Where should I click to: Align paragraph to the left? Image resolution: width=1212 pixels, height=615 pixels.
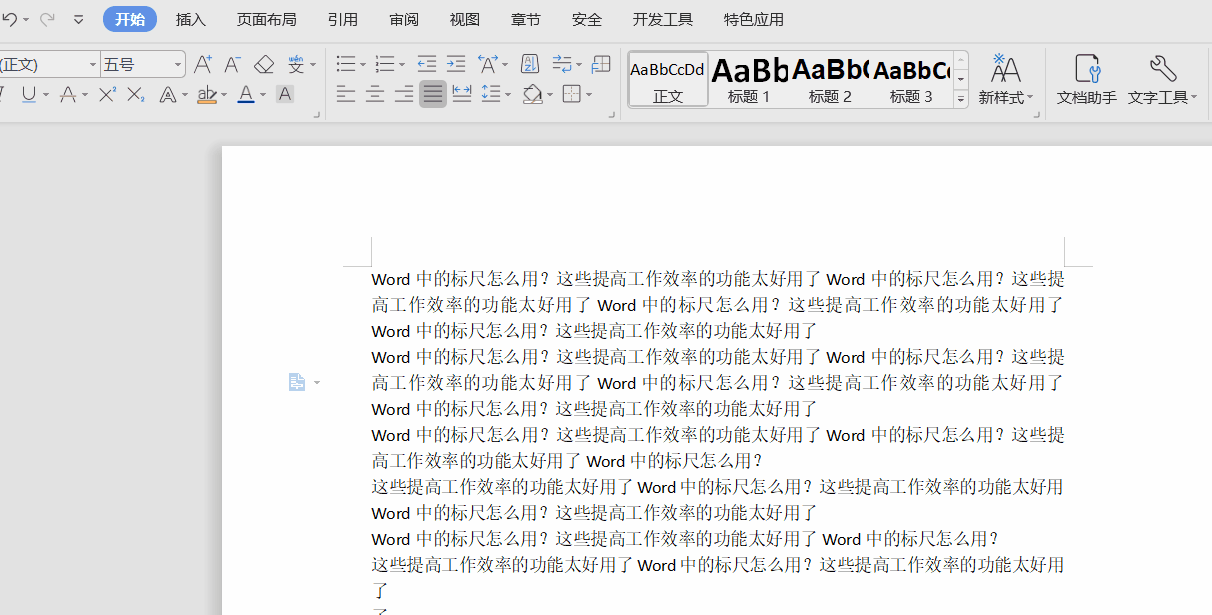click(x=346, y=94)
